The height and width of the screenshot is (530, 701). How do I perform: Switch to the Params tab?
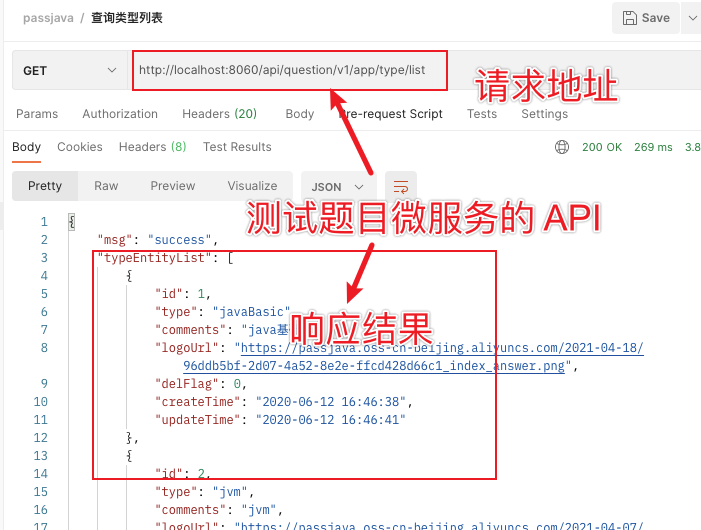(37, 114)
